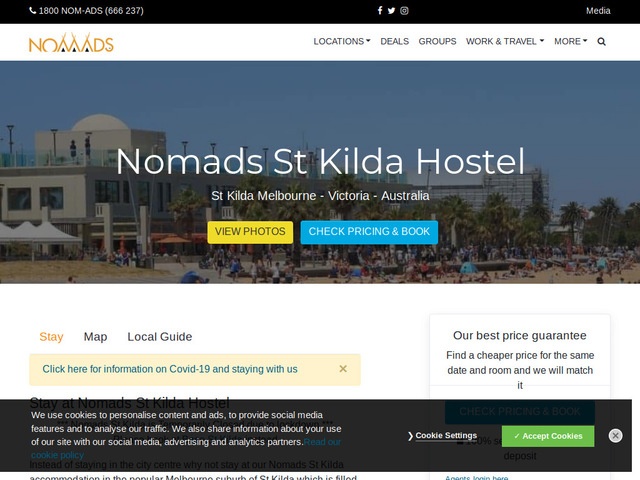Open the Nomads Instagram icon
Image resolution: width=640 pixels, height=480 pixels.
404,11
